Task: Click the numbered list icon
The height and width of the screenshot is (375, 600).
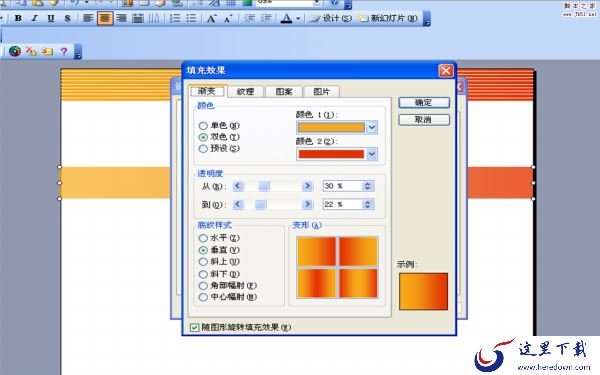Action: (174, 18)
